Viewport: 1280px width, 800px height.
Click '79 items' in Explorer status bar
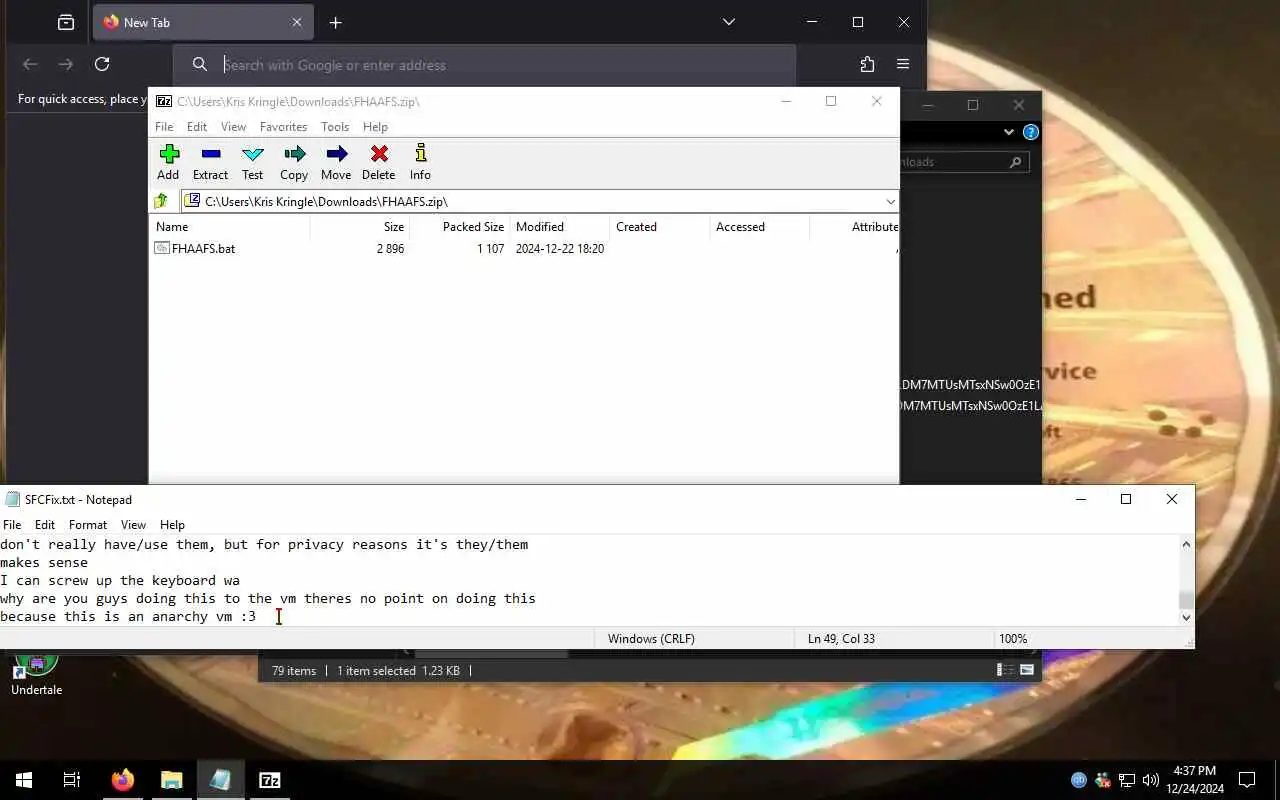(294, 671)
